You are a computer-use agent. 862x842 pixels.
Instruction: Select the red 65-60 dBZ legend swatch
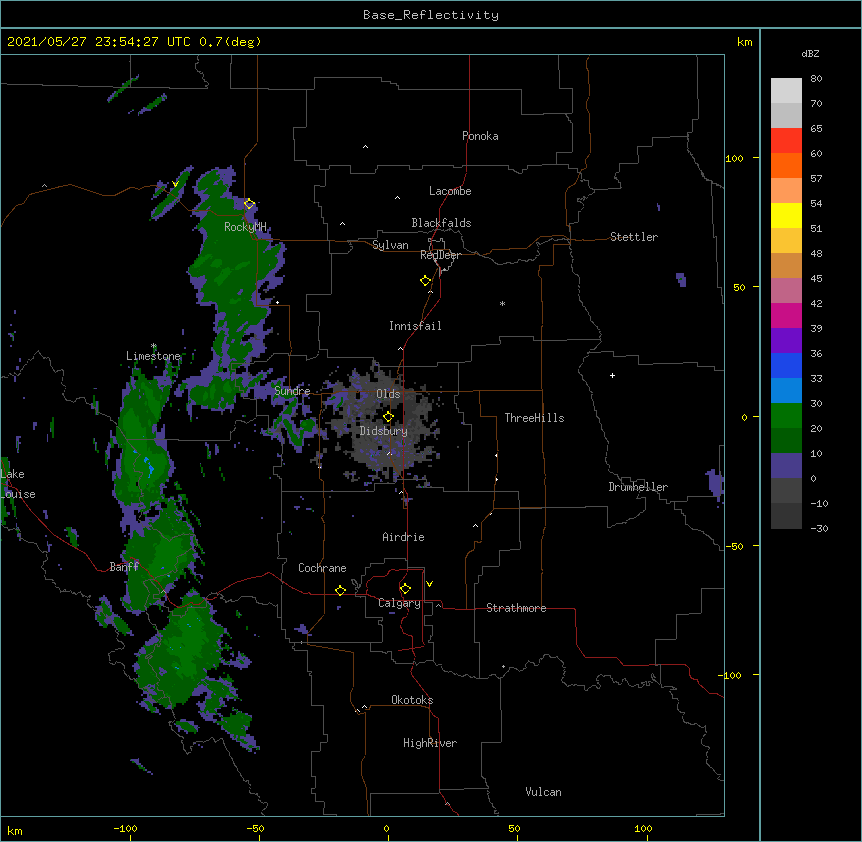pyautogui.click(x=786, y=141)
